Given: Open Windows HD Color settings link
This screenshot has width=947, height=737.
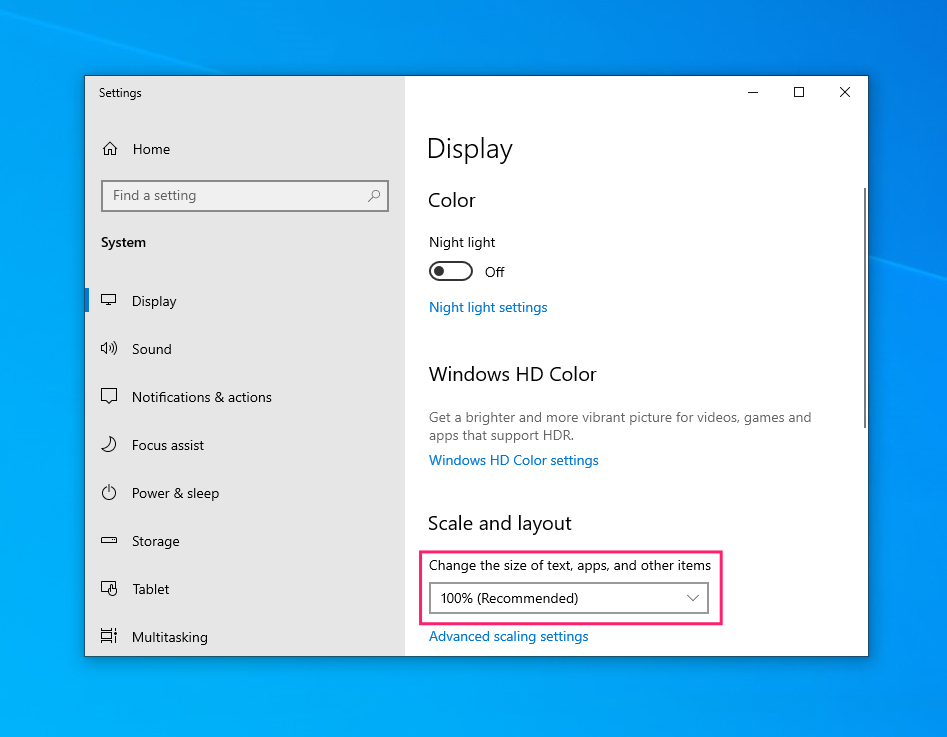Looking at the screenshot, I should pyautogui.click(x=513, y=460).
